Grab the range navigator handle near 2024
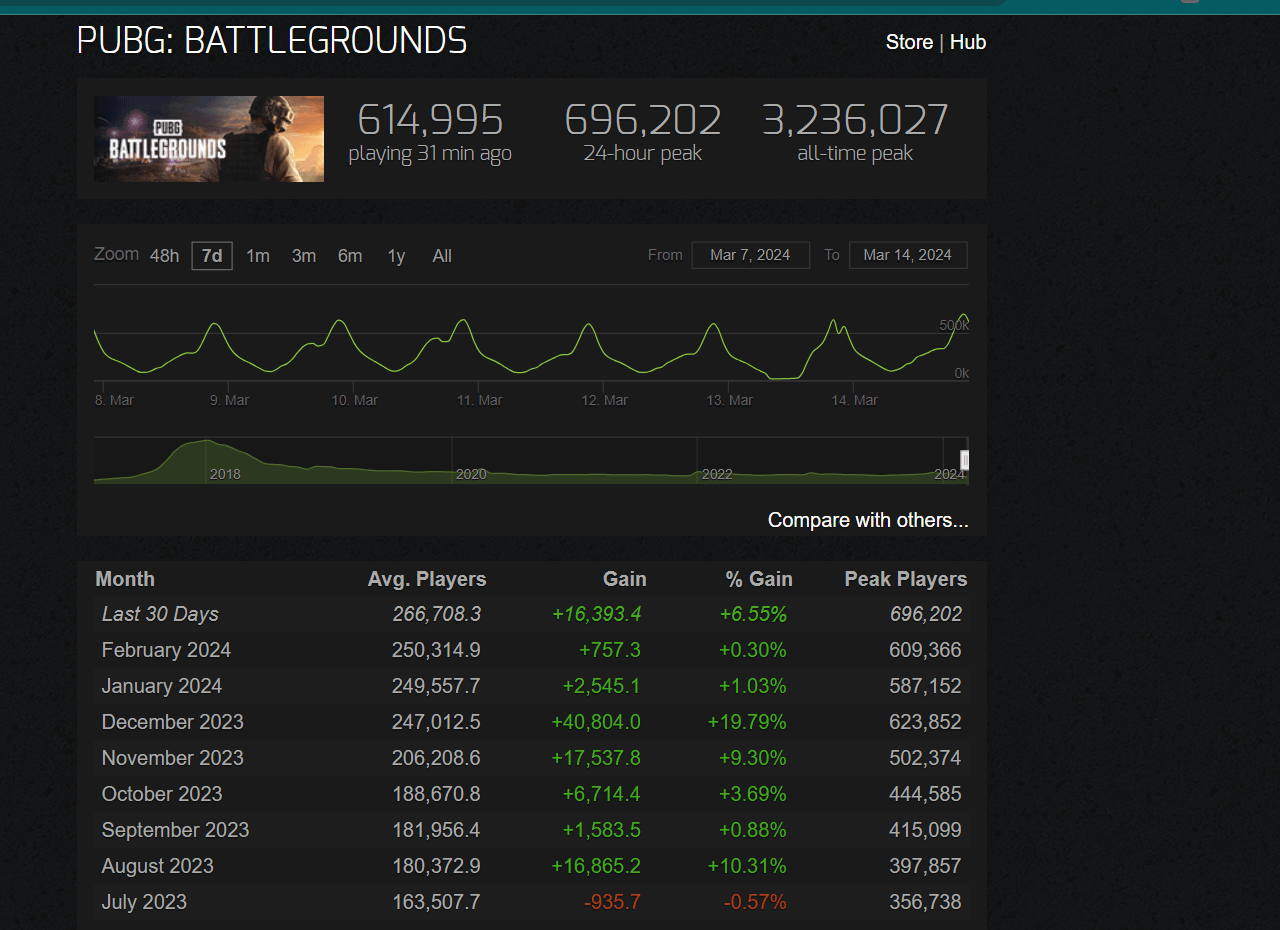 point(965,460)
